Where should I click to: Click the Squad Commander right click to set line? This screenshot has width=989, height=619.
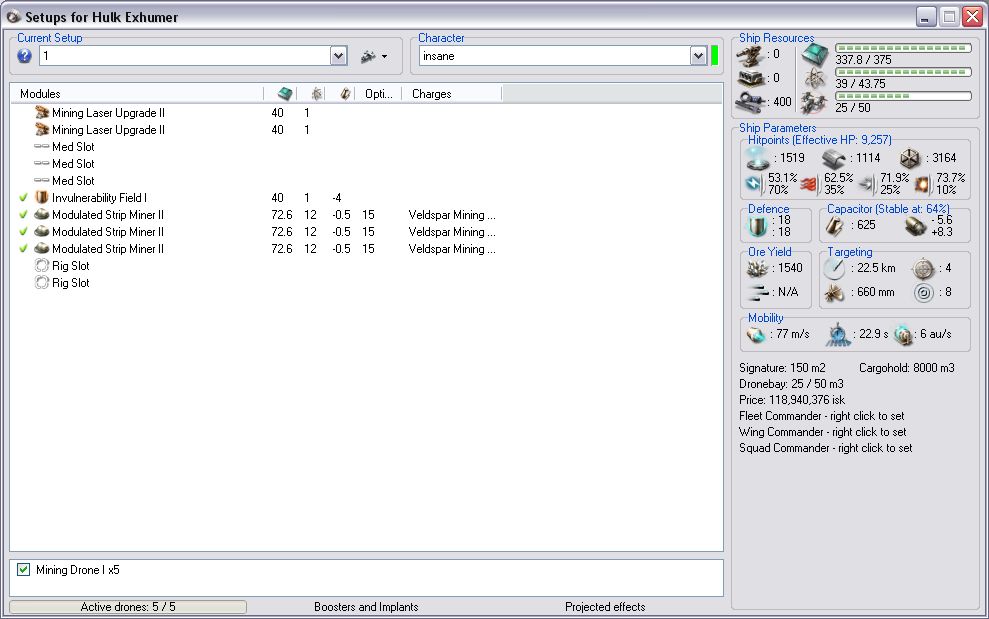point(826,448)
